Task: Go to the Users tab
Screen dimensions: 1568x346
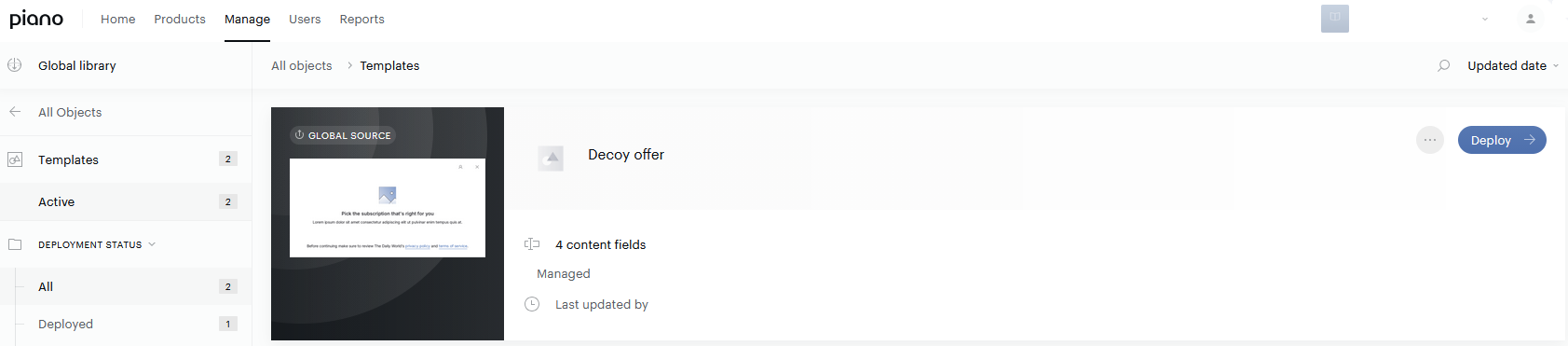Action: coord(305,19)
